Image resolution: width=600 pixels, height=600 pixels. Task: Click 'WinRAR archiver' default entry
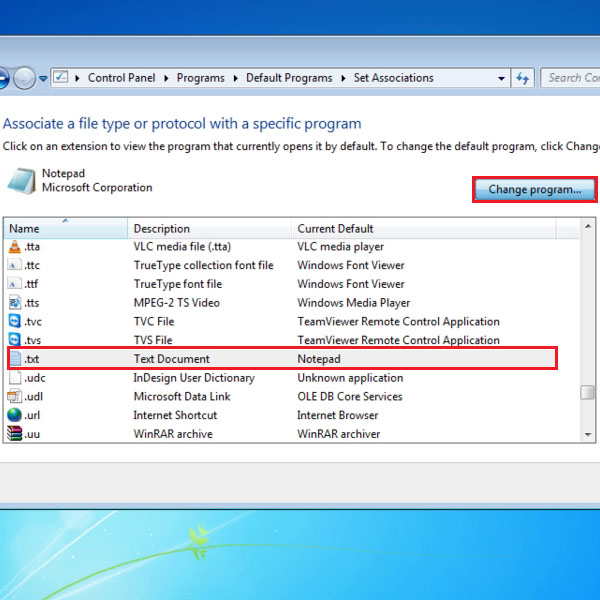coord(339,434)
